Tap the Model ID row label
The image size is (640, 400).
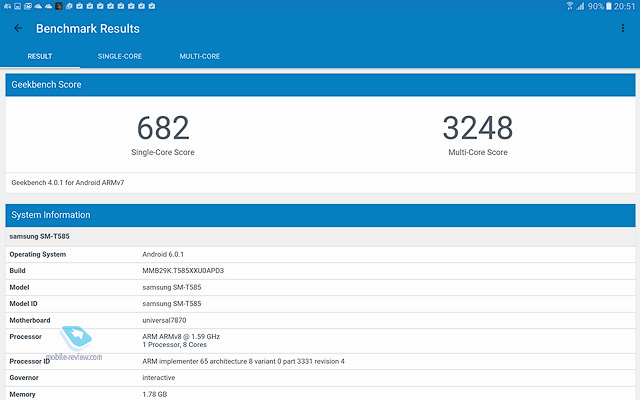(x=23, y=304)
